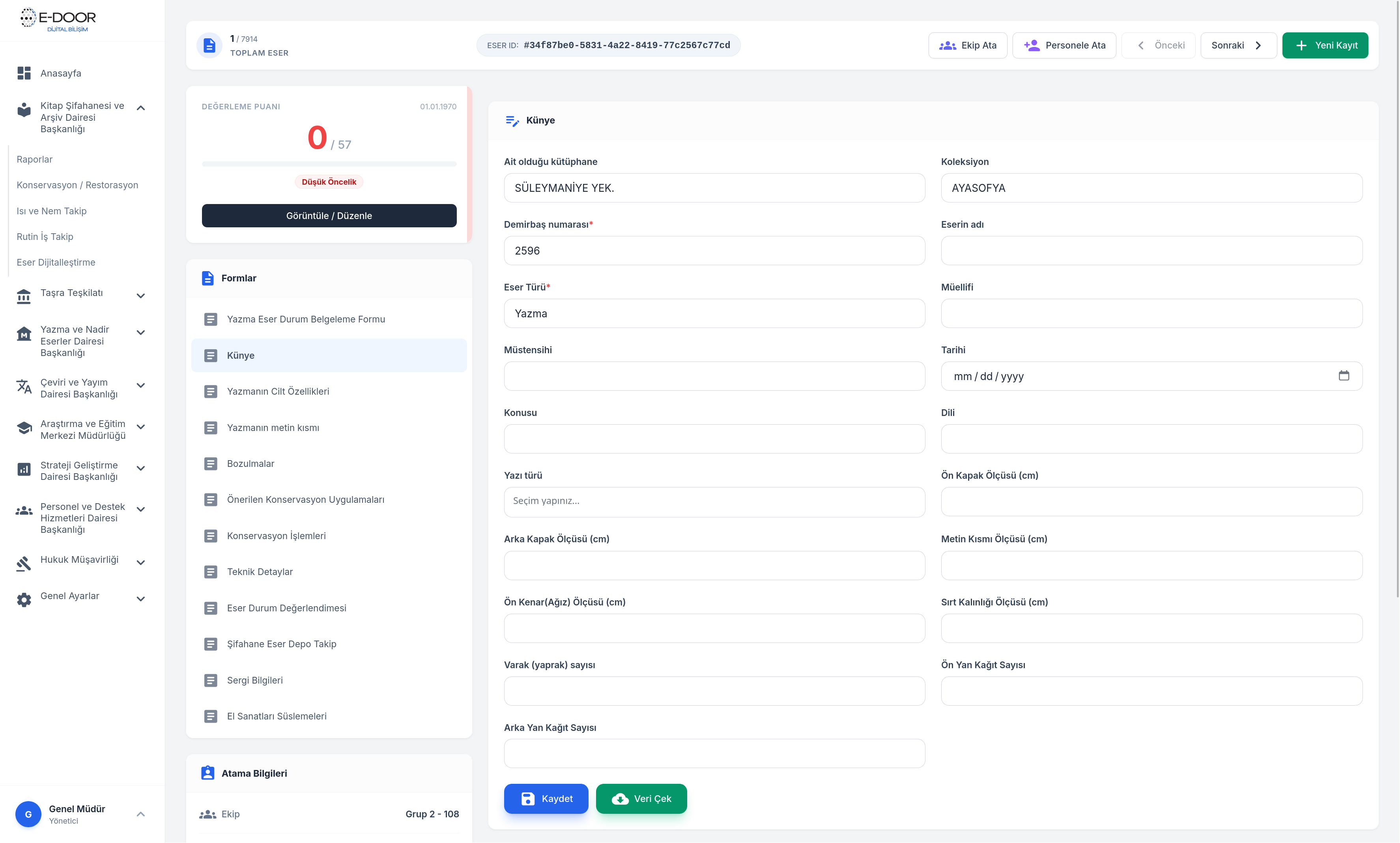Screen dimensions: 1400x843
Task: Go to Önceki record
Action: click(1158, 45)
